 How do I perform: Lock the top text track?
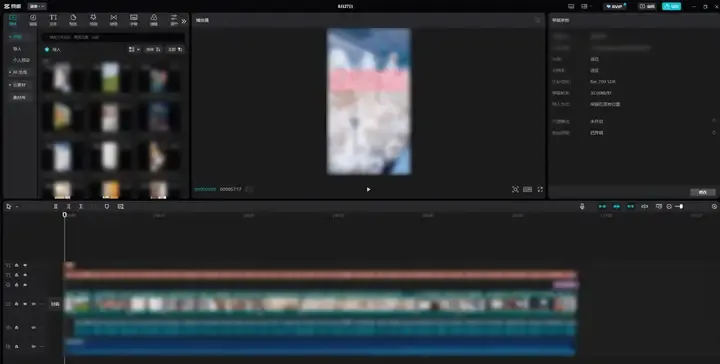[x=17, y=265]
